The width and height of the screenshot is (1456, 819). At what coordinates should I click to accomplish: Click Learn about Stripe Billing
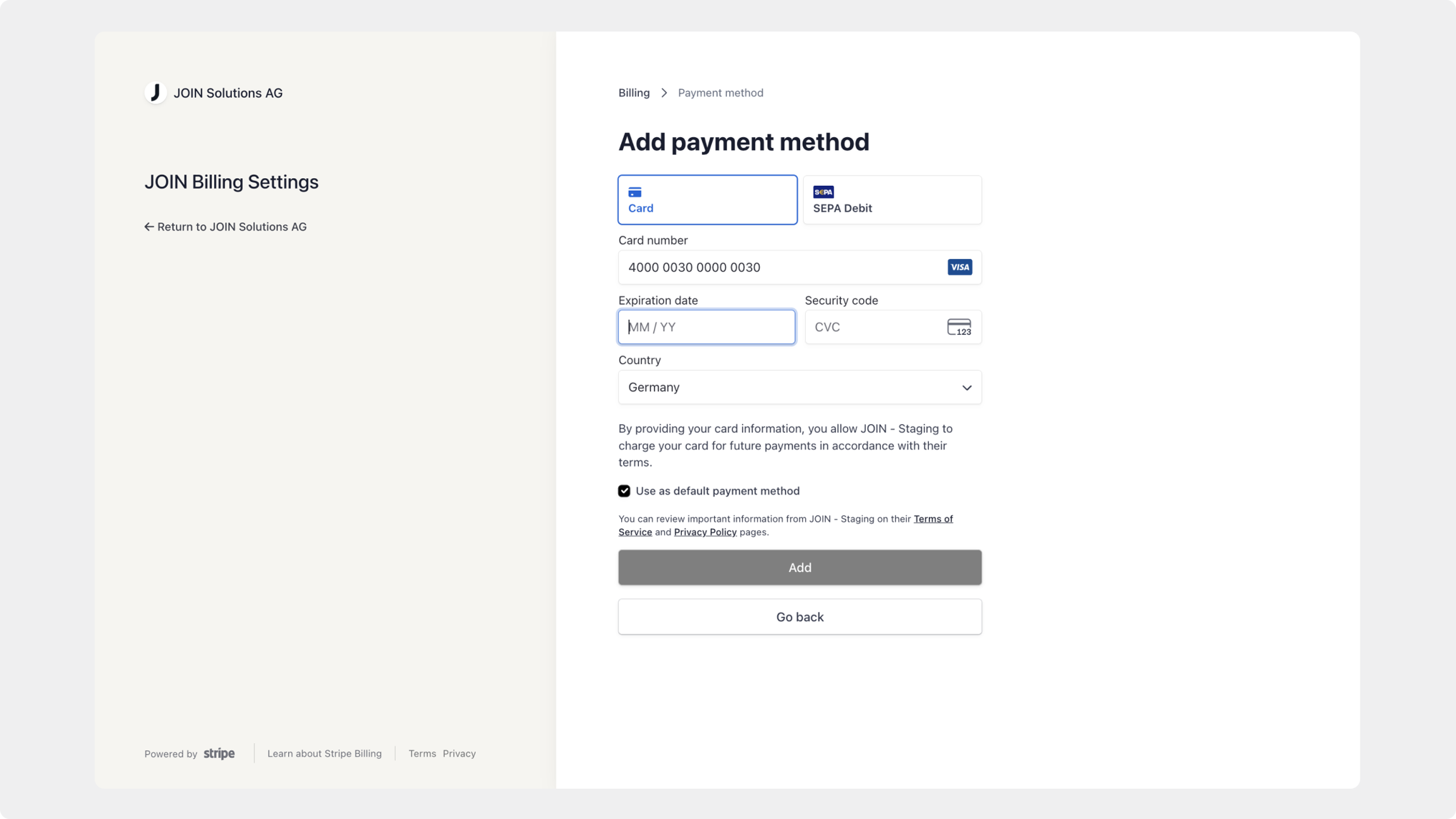[324, 753]
